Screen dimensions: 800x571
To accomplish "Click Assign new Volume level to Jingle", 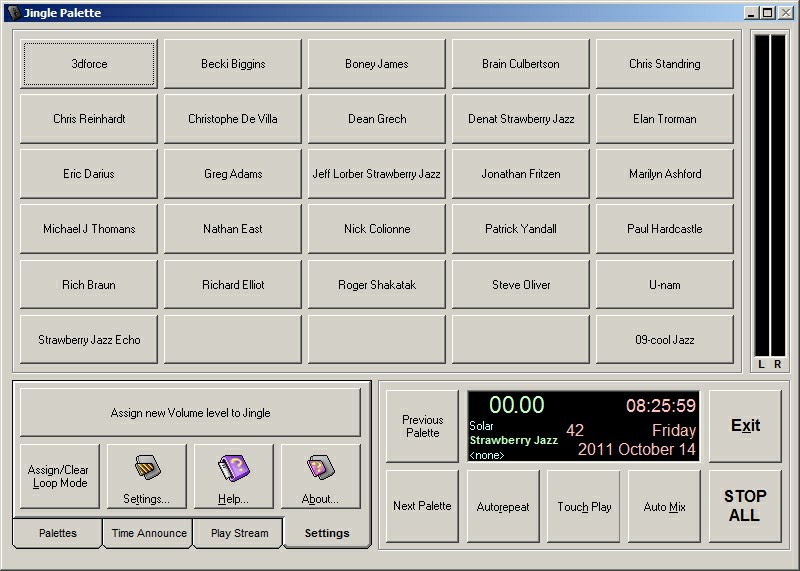I will pos(190,412).
